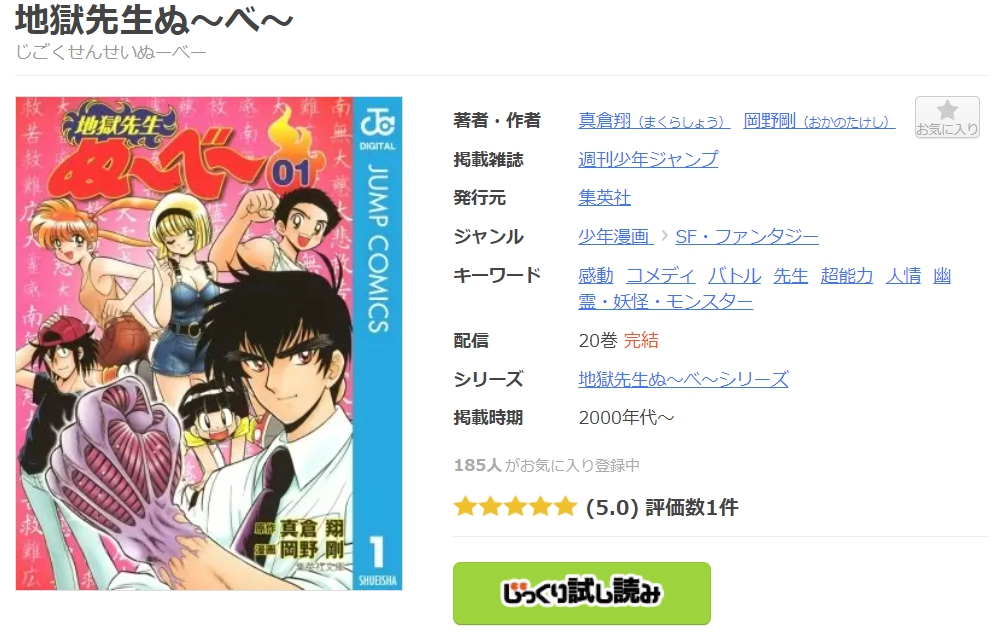Click the 超能力 keyword tag
Screen dimensions: 1002x641
click(847, 275)
